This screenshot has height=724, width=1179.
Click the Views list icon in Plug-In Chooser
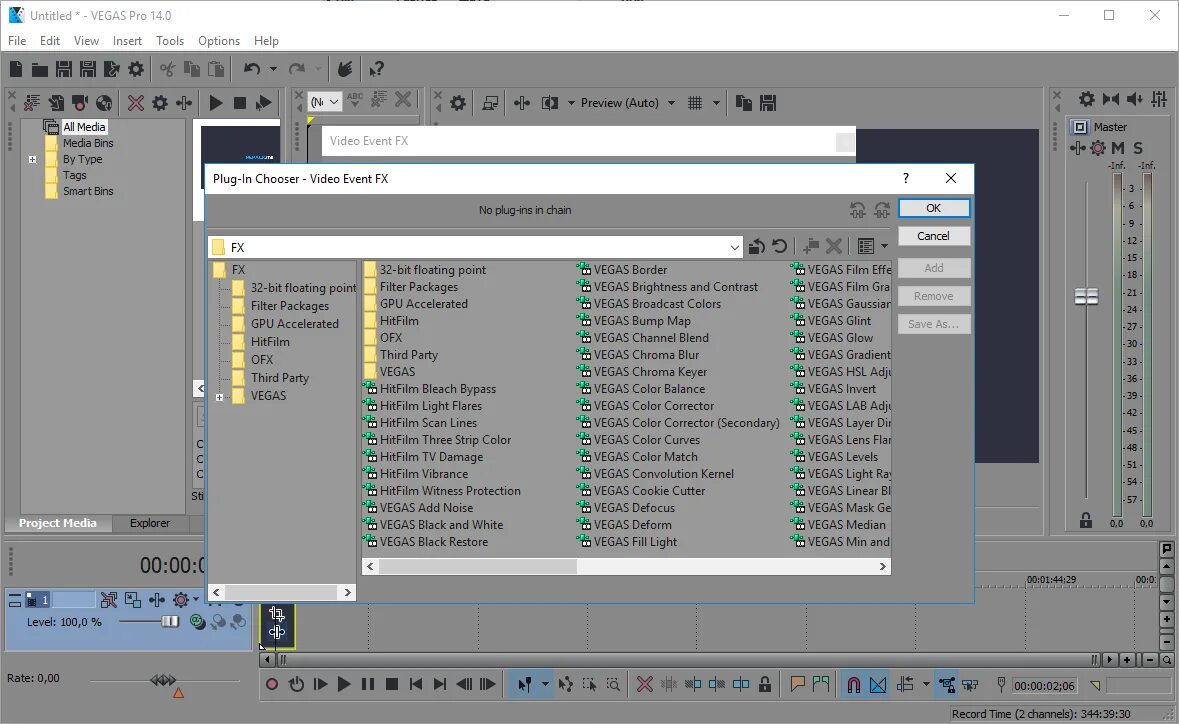pos(866,246)
